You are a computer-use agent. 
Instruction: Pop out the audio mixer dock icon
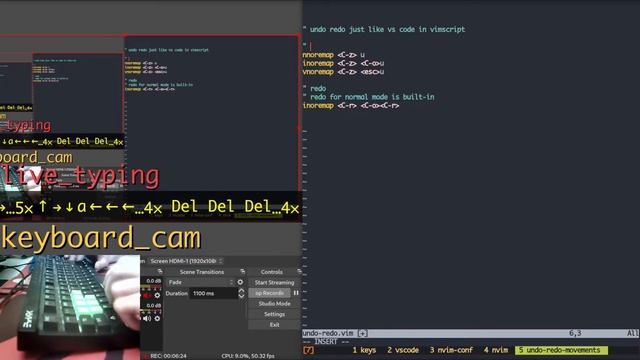pos(160,271)
